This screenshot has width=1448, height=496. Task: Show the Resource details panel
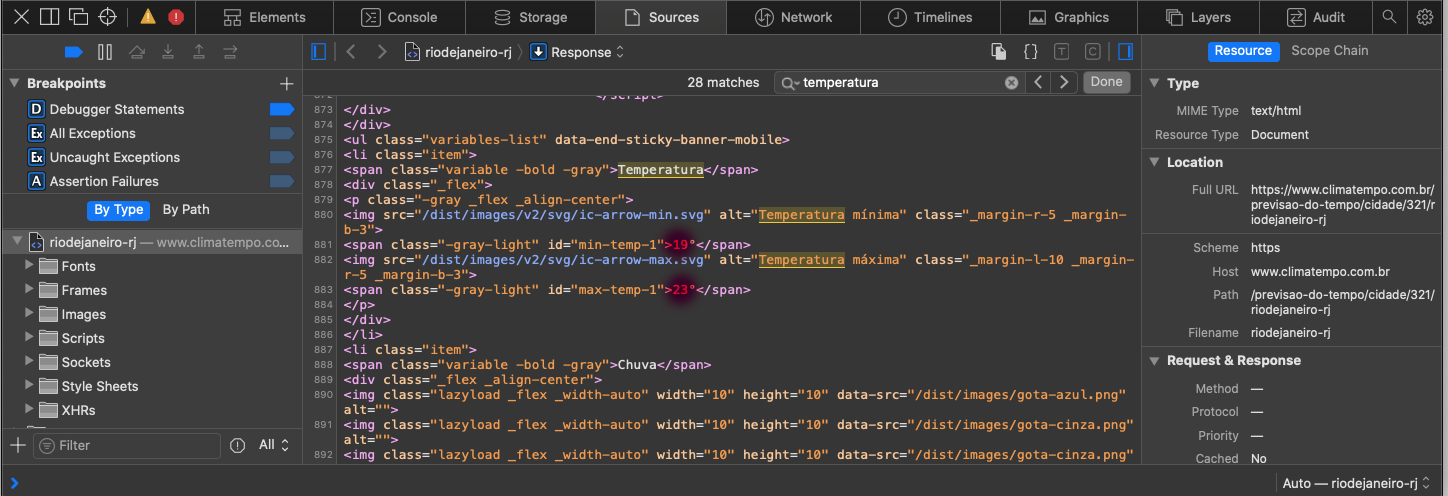[x=1243, y=51]
